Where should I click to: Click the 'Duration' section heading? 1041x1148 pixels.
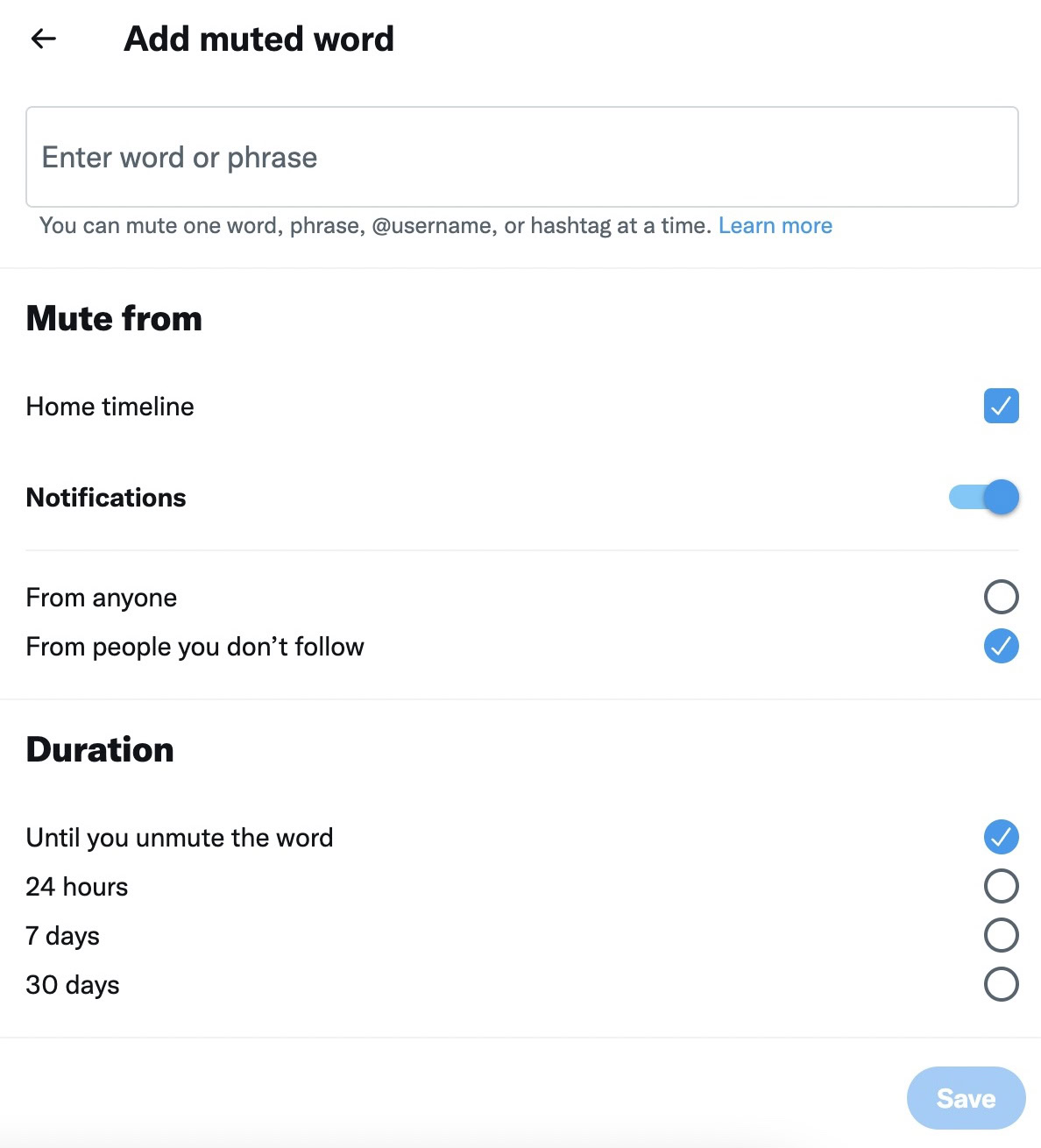tap(100, 750)
